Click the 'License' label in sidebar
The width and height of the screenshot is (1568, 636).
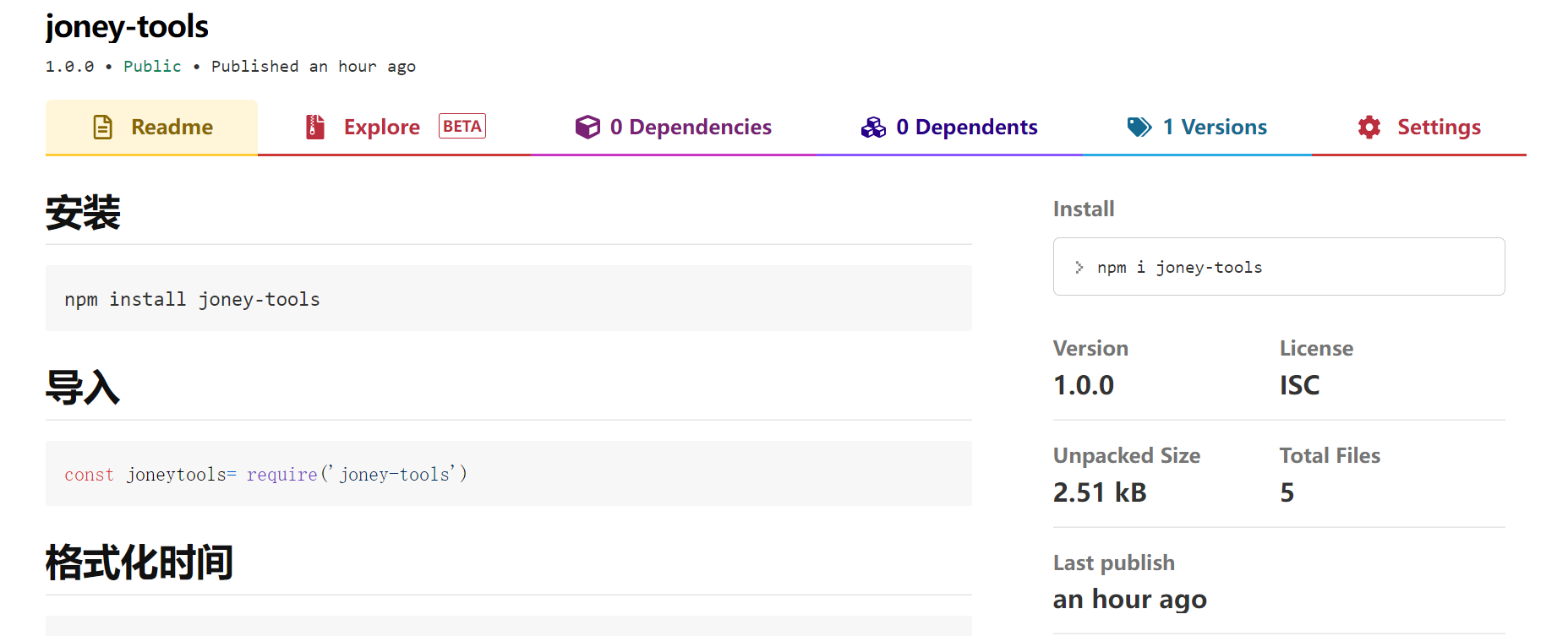1316,348
